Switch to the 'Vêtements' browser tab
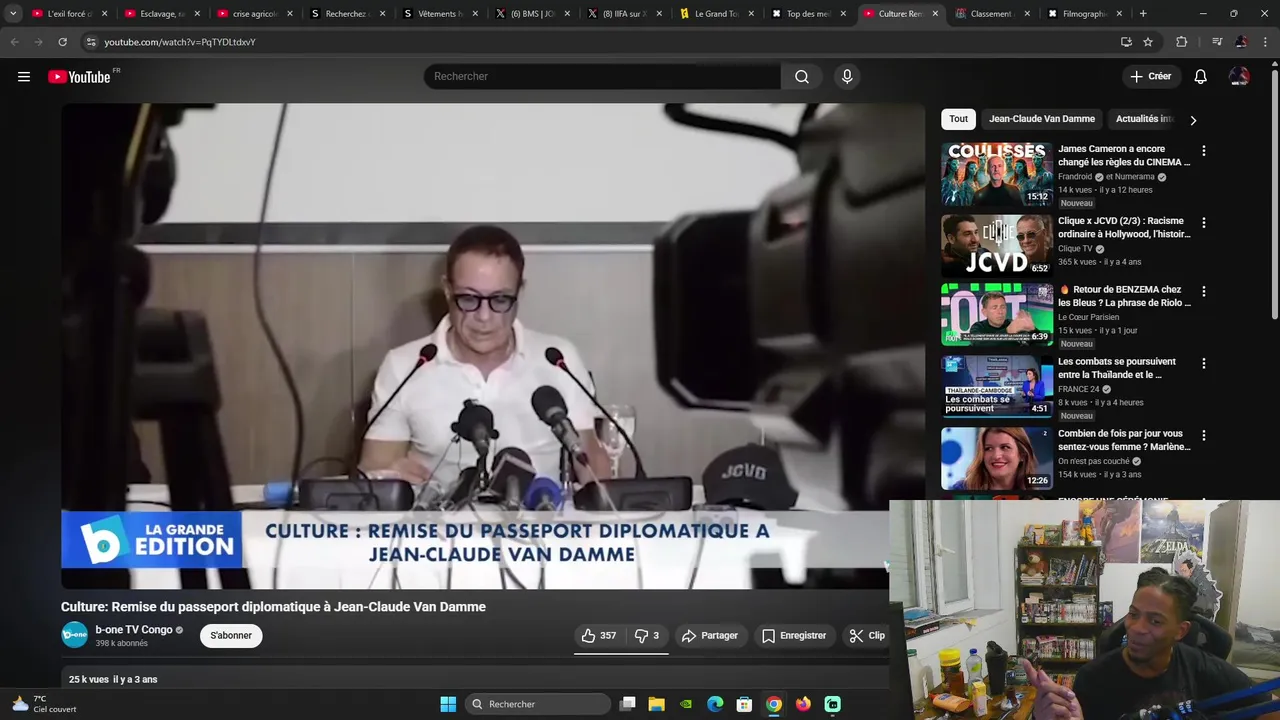The height and width of the screenshot is (720, 1280). tap(438, 14)
